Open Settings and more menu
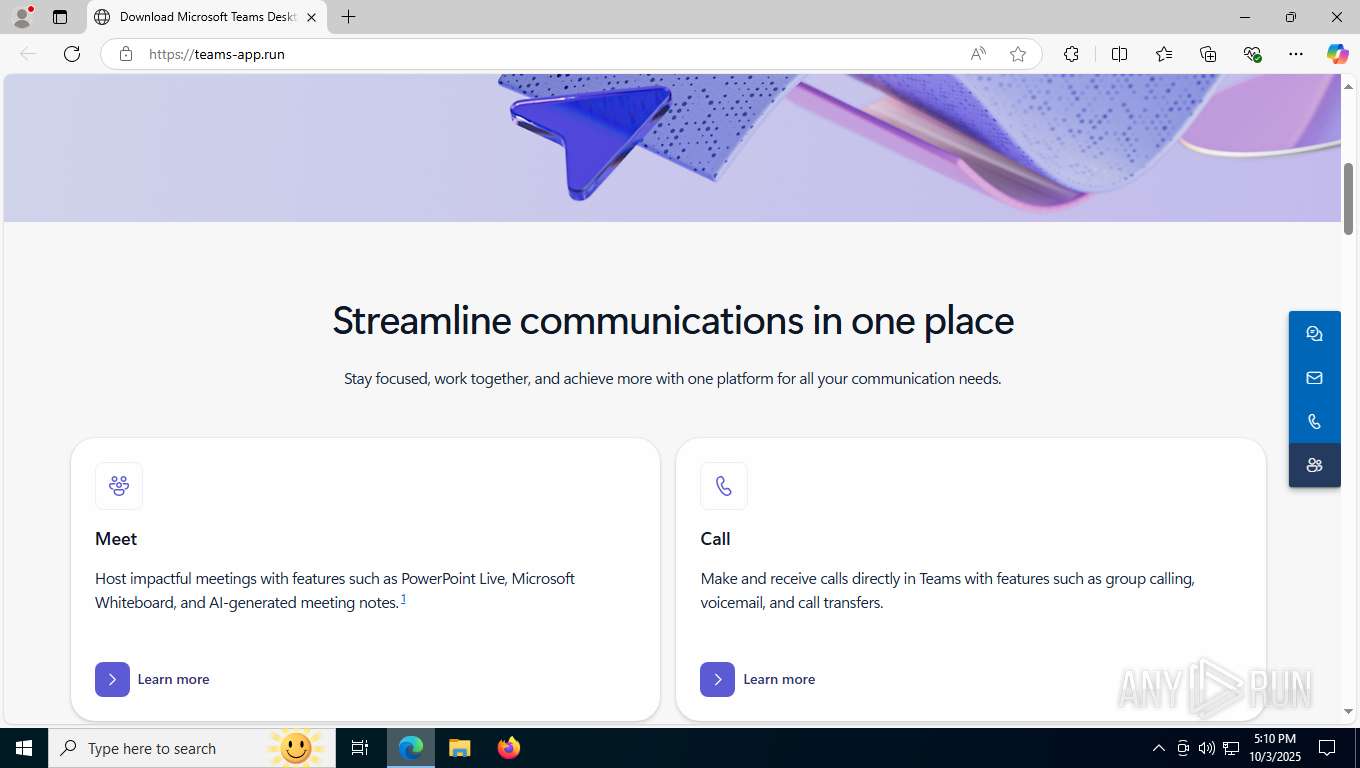The width and height of the screenshot is (1360, 768). [1296, 54]
